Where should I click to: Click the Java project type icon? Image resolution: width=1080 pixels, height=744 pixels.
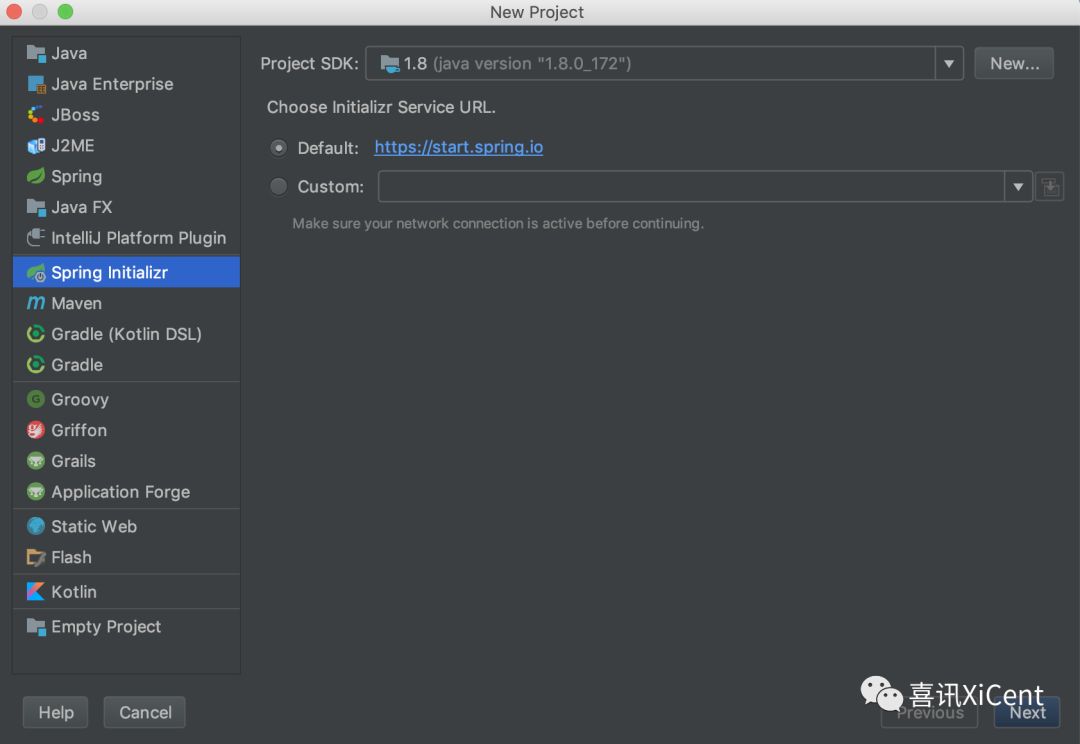tap(36, 53)
